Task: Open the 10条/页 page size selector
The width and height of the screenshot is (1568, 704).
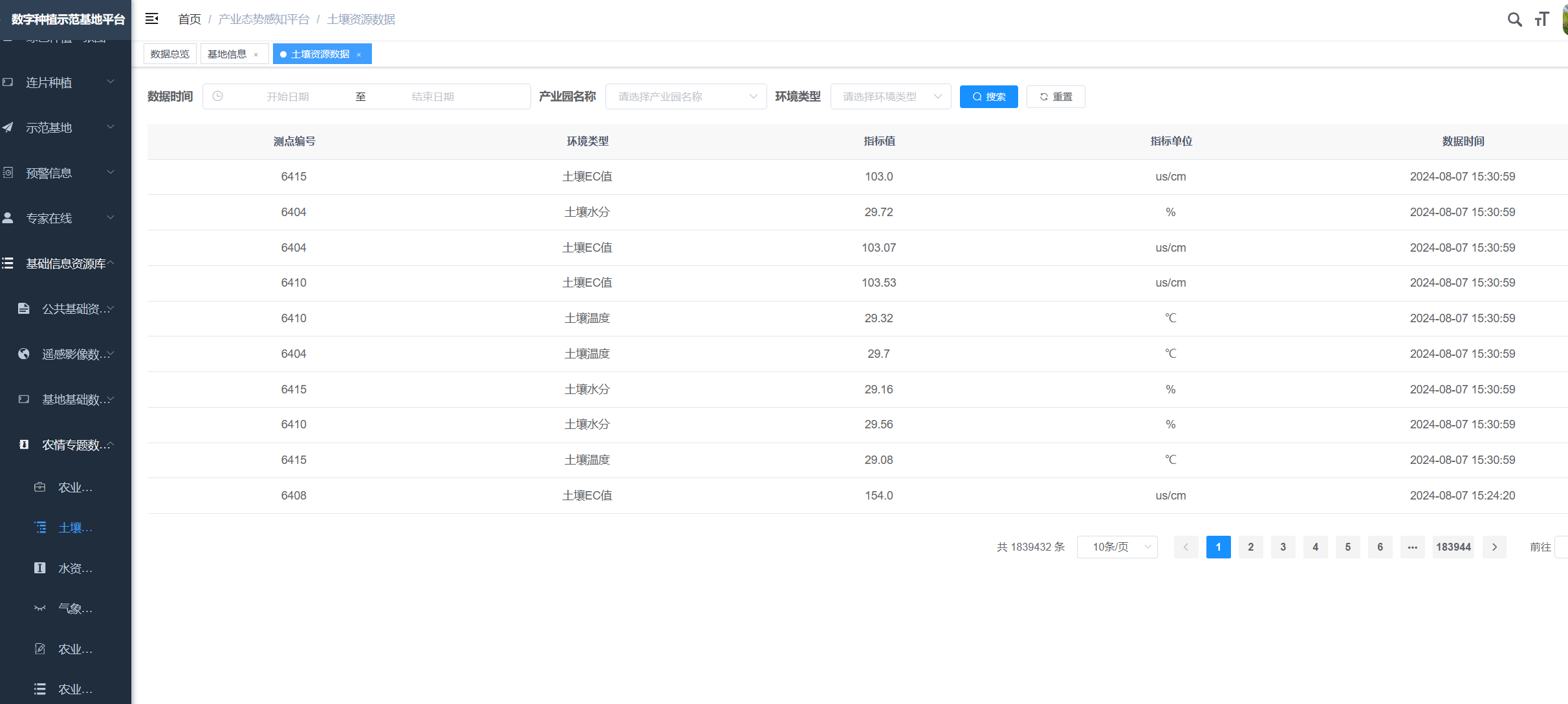Action: (1116, 547)
